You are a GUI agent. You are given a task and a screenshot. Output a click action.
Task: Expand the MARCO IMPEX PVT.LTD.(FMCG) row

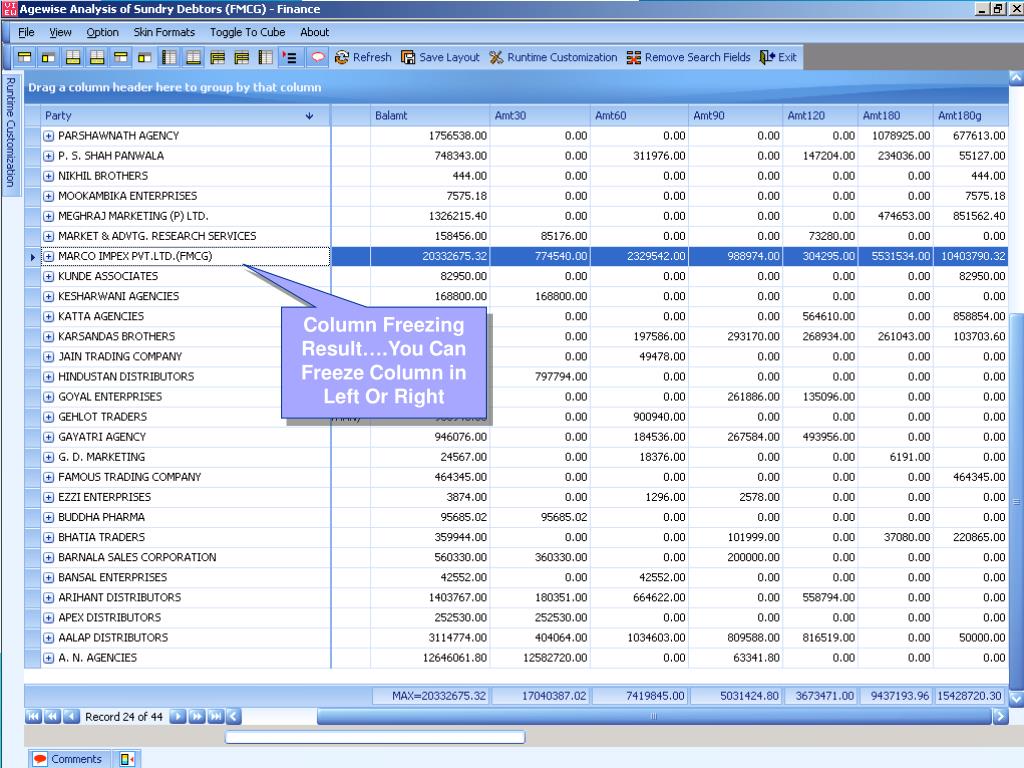[x=50, y=256]
